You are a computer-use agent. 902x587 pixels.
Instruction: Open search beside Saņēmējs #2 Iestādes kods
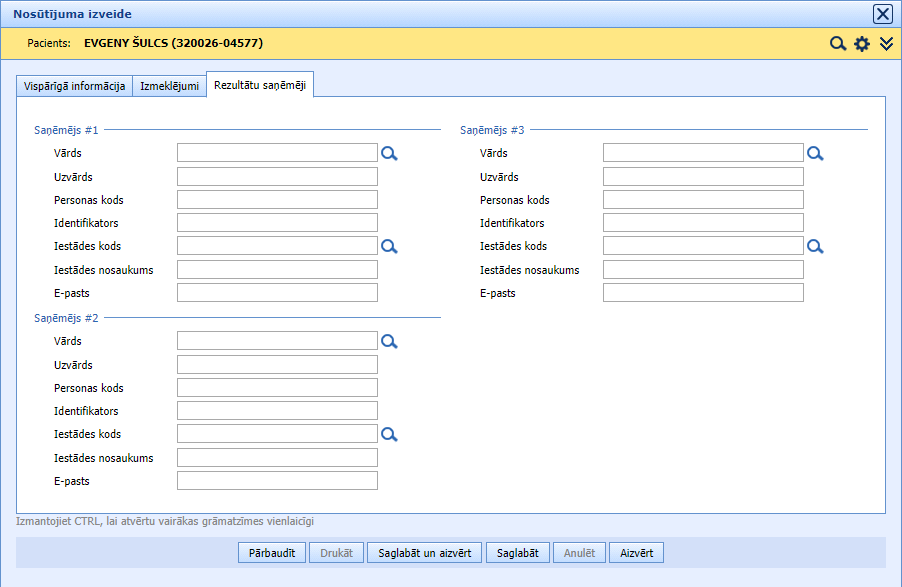click(390, 434)
